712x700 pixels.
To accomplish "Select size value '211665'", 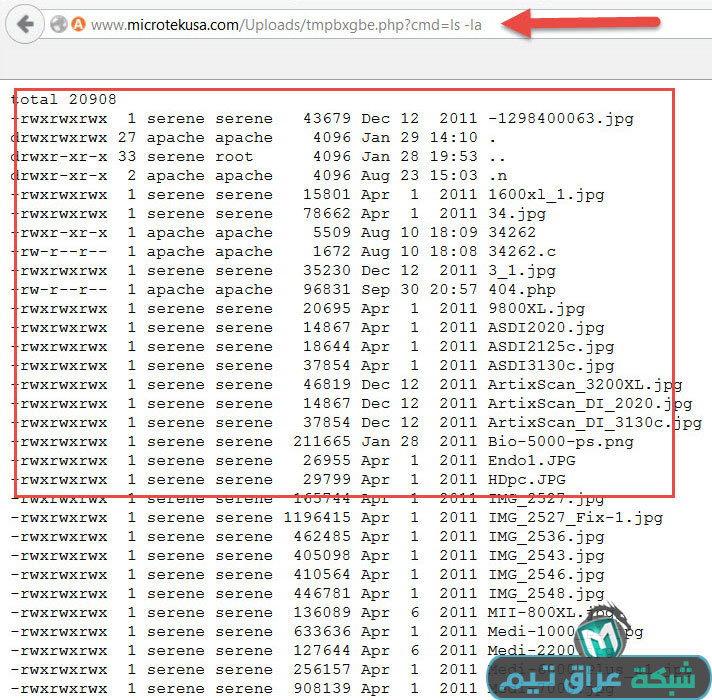I will pos(322,441).
